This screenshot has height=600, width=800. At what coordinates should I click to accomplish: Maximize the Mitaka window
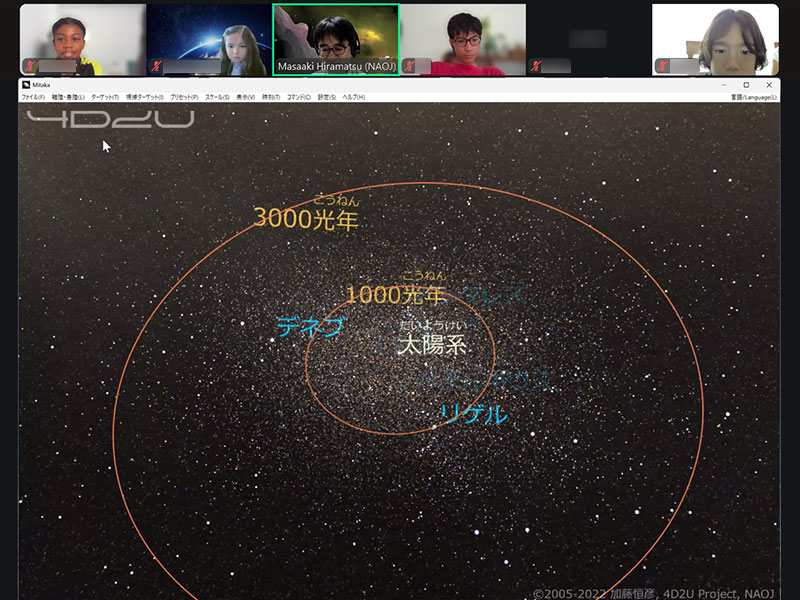pyautogui.click(x=746, y=85)
